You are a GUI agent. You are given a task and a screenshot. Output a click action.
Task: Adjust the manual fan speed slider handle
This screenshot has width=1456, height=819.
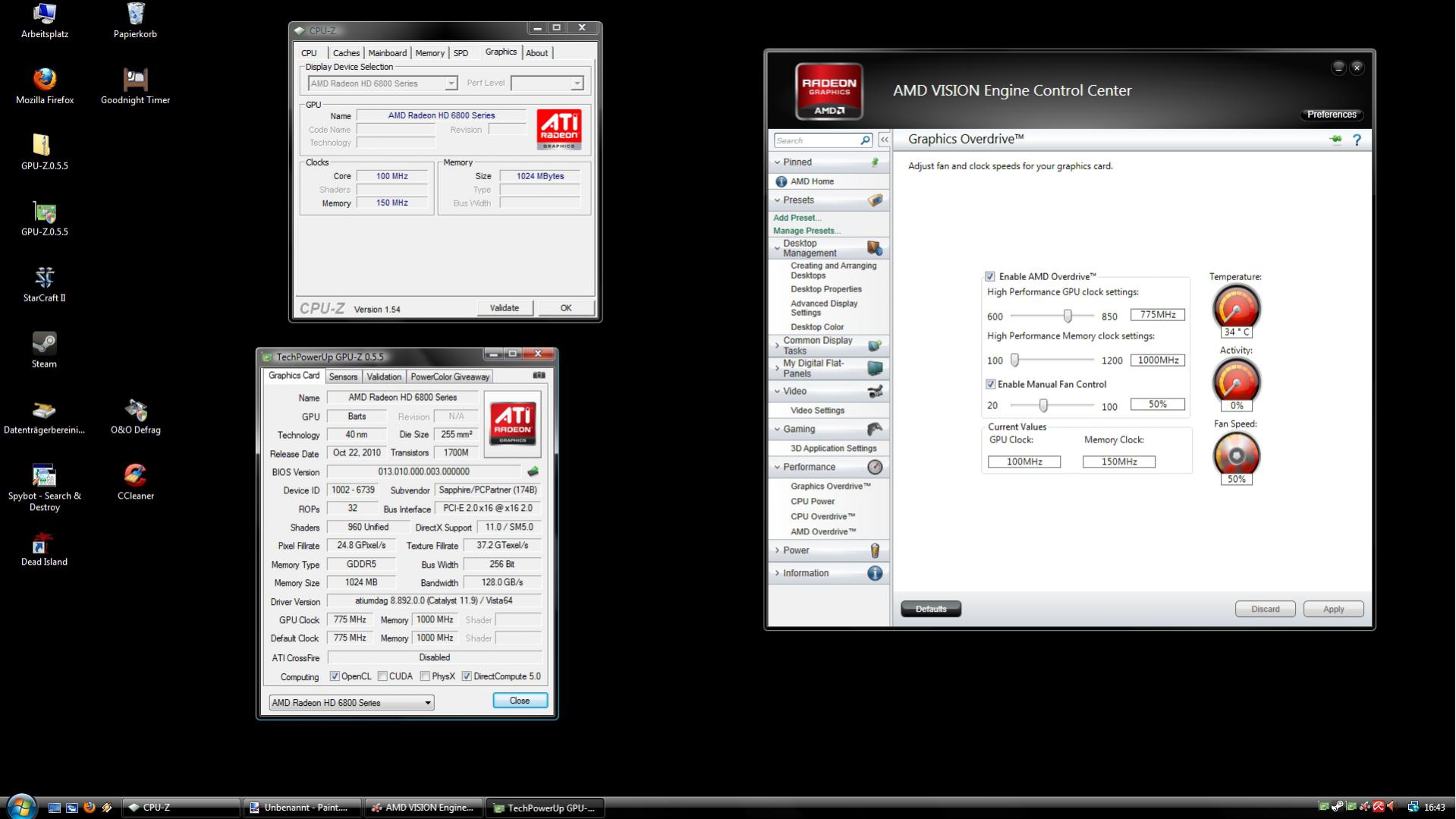(x=1043, y=405)
